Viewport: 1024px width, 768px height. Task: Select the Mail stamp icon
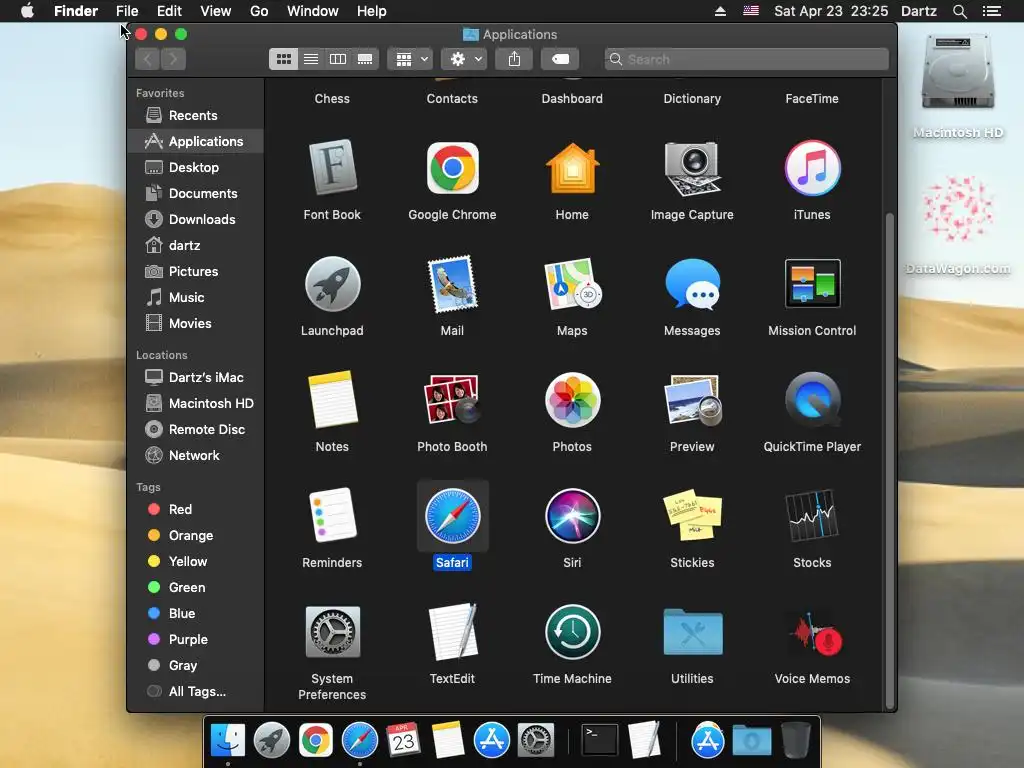coord(452,284)
